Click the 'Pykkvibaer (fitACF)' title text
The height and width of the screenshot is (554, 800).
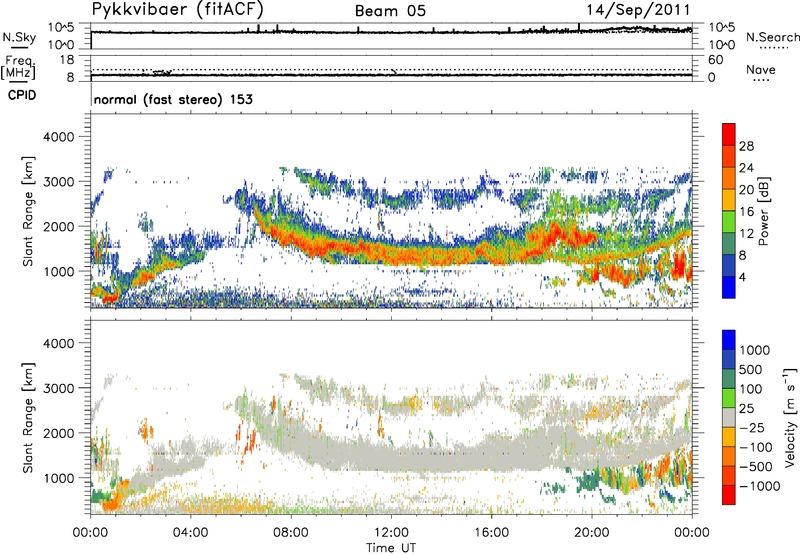pyautogui.click(x=177, y=9)
